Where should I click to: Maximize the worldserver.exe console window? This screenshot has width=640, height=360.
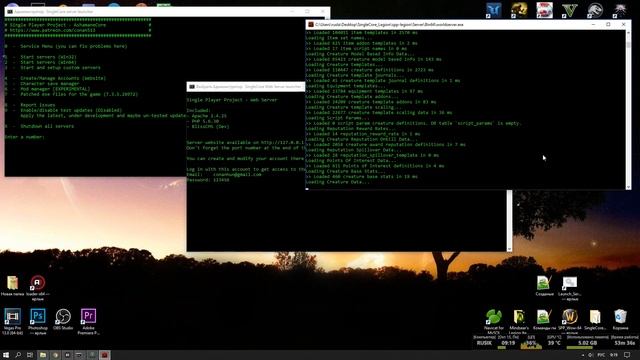pyautogui.click(x=608, y=24)
